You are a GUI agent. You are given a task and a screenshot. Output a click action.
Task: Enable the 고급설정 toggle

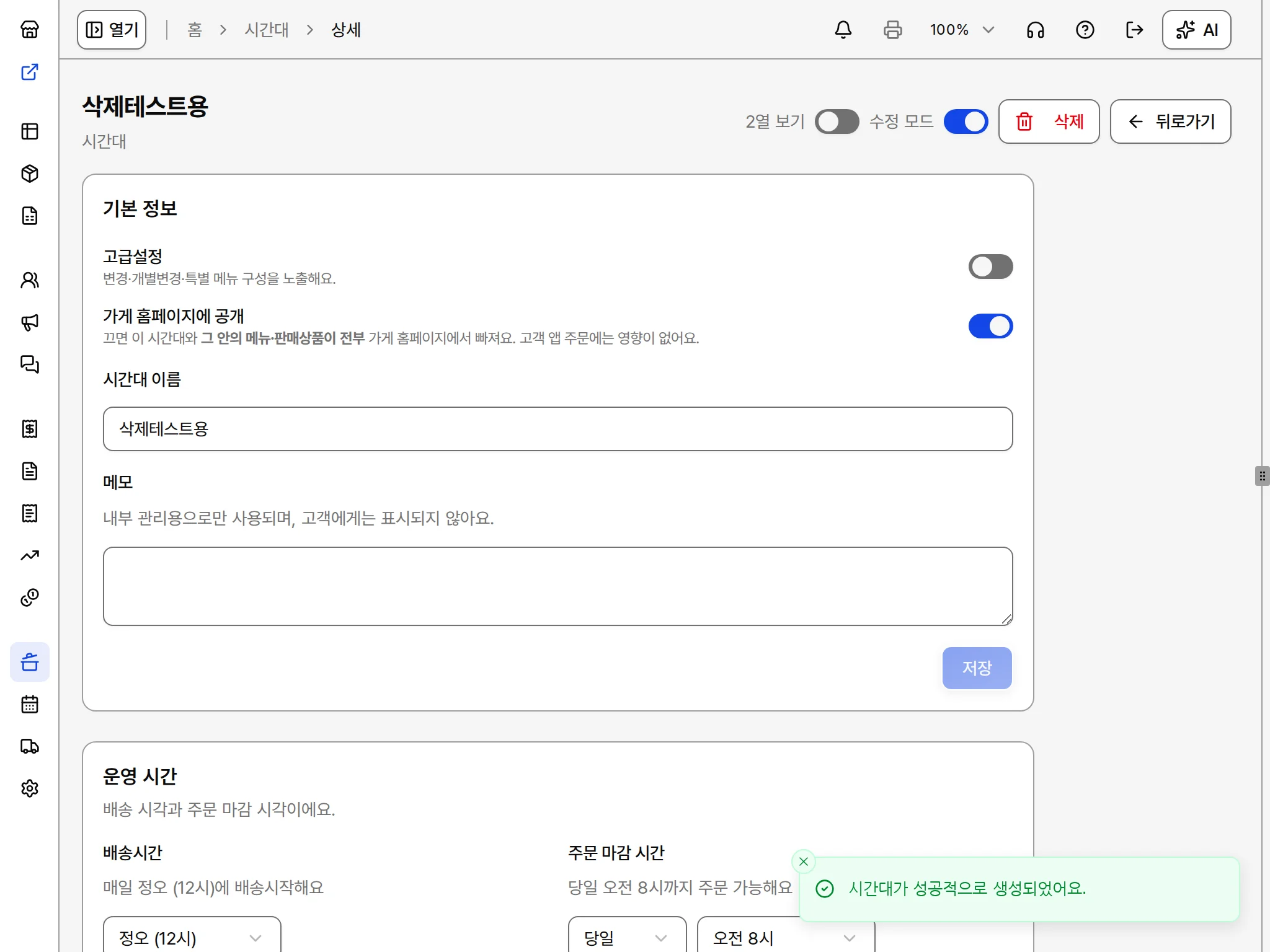(991, 267)
